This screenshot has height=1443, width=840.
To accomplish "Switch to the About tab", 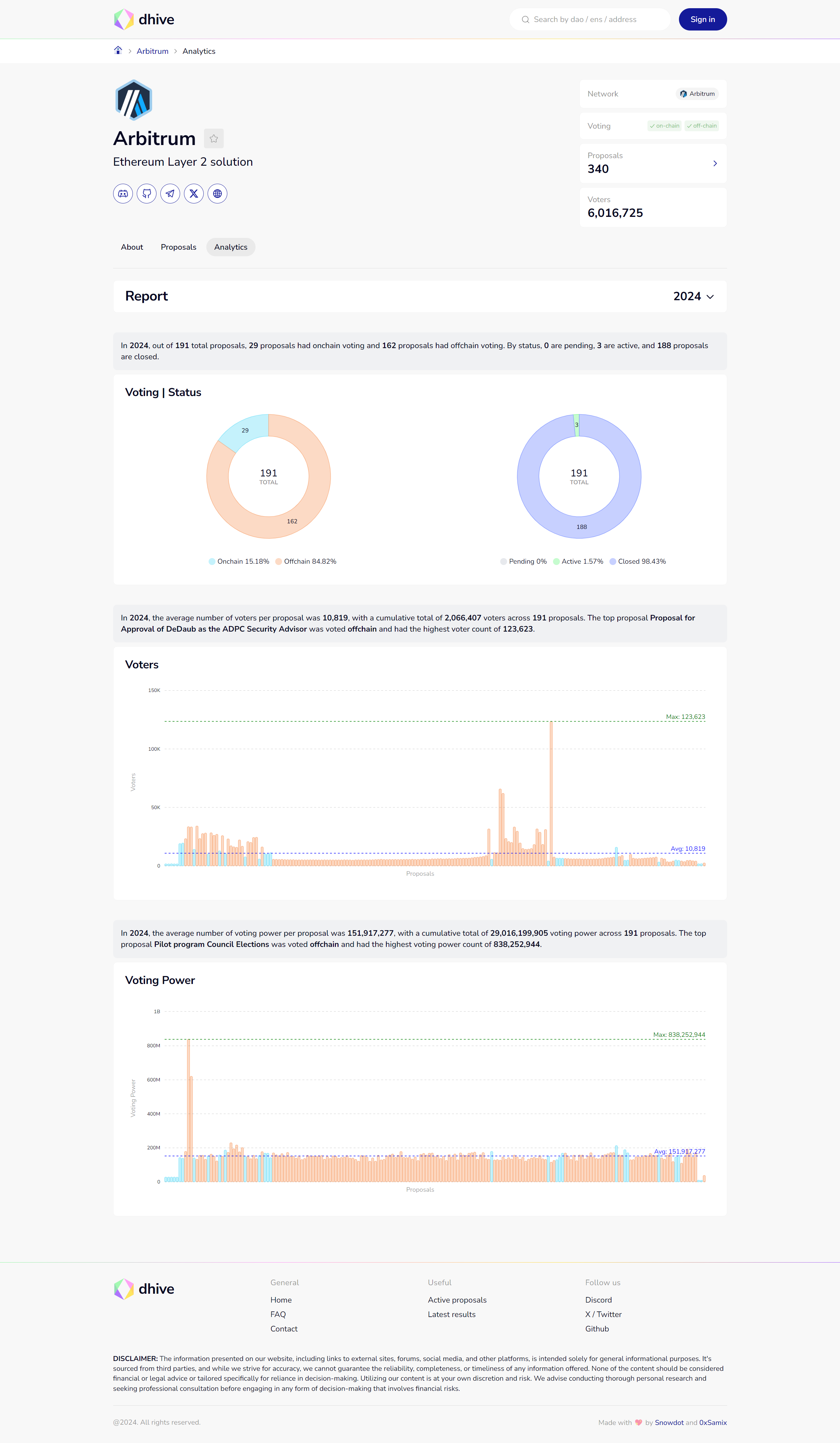I will click(x=132, y=247).
